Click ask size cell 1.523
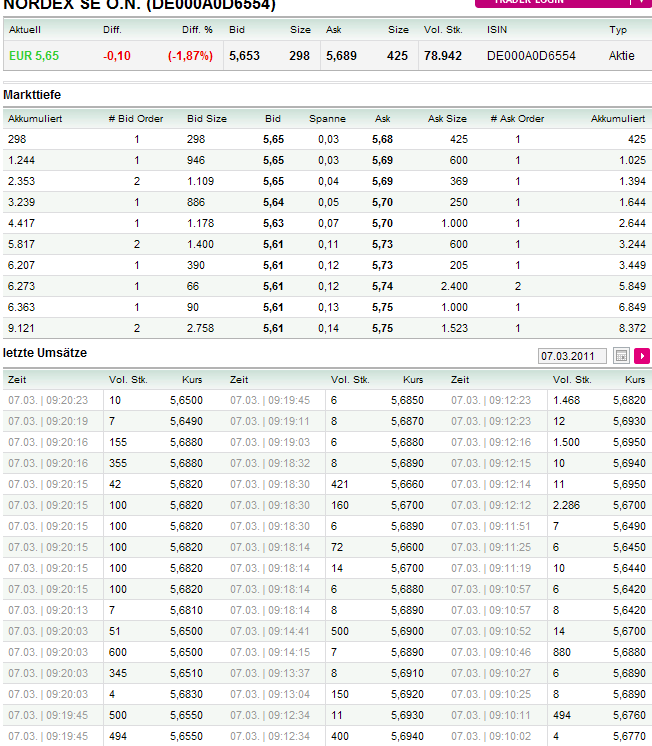Screen dimensions: 652x746 coord(454,328)
